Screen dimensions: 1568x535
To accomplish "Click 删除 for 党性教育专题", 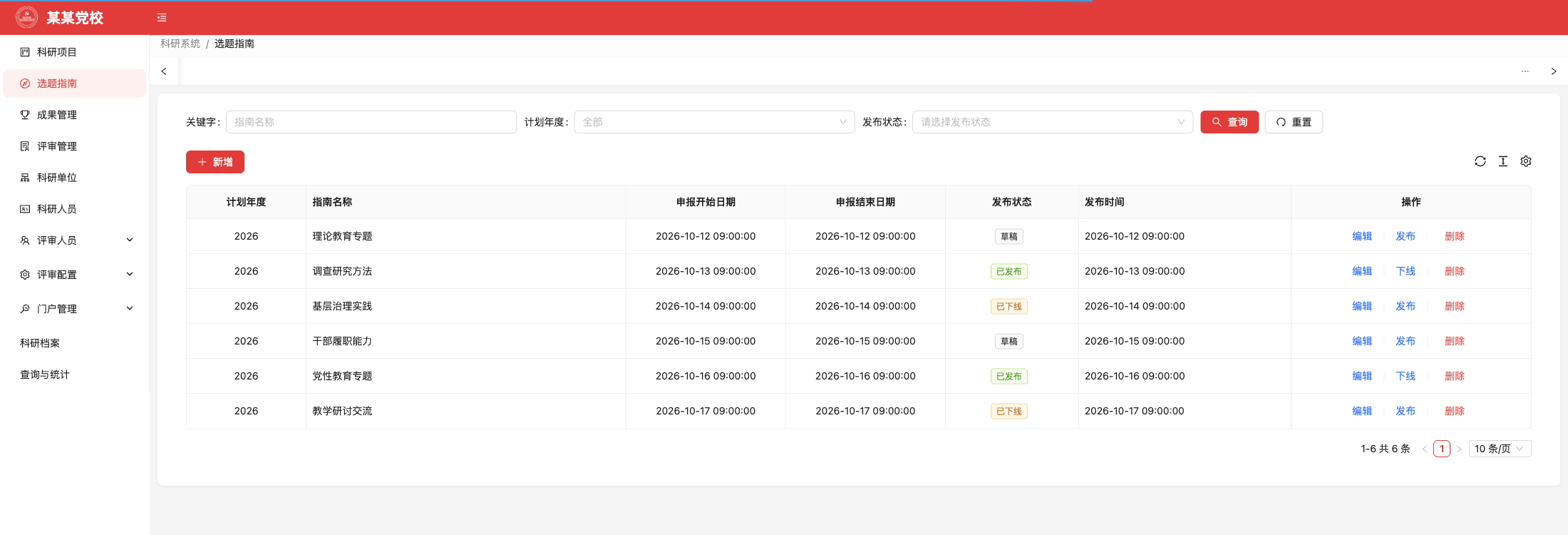I will coord(1455,376).
